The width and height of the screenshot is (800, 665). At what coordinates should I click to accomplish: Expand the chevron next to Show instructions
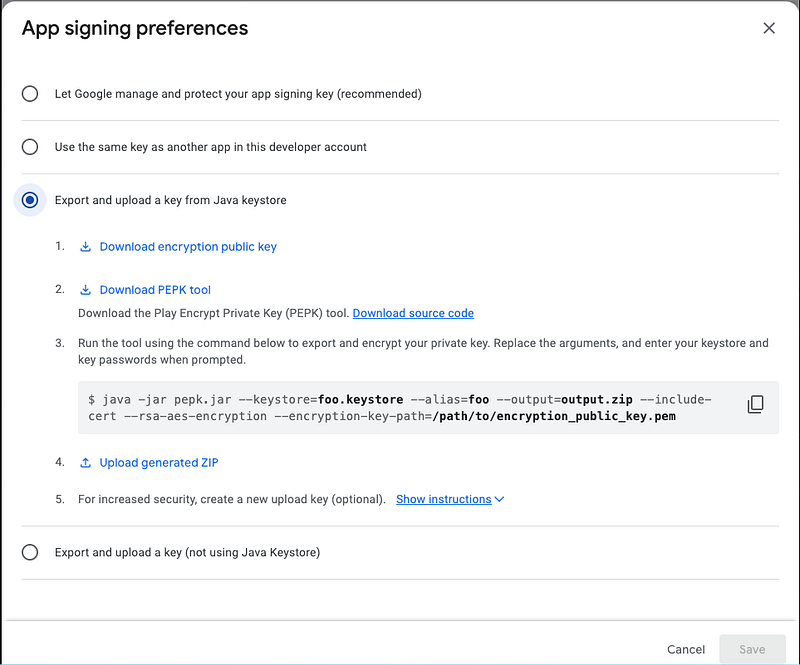tap(499, 499)
